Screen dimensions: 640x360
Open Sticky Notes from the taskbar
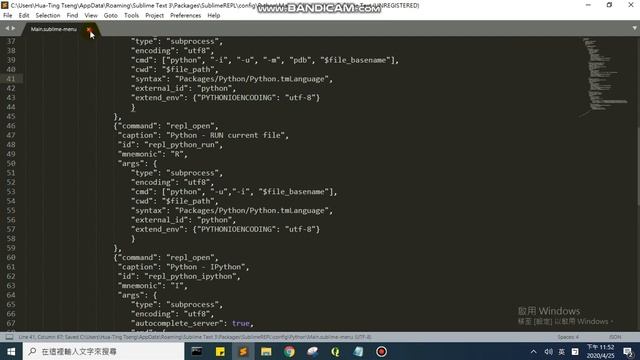220,351
